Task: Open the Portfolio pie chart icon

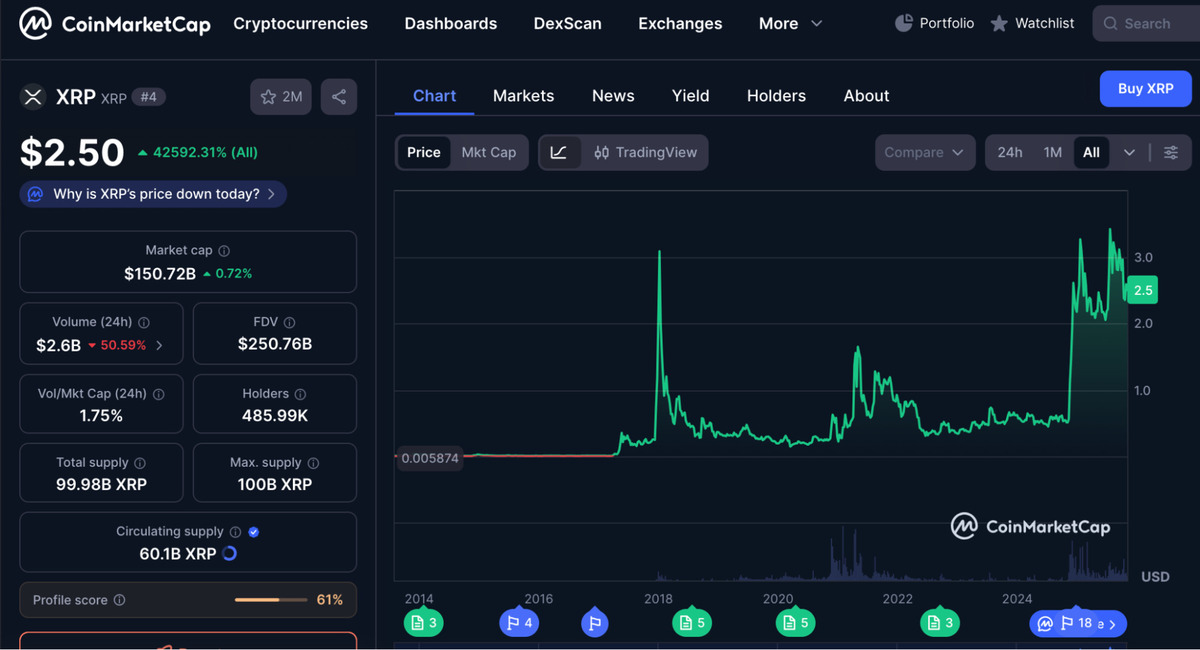Action: pyautogui.click(x=903, y=23)
